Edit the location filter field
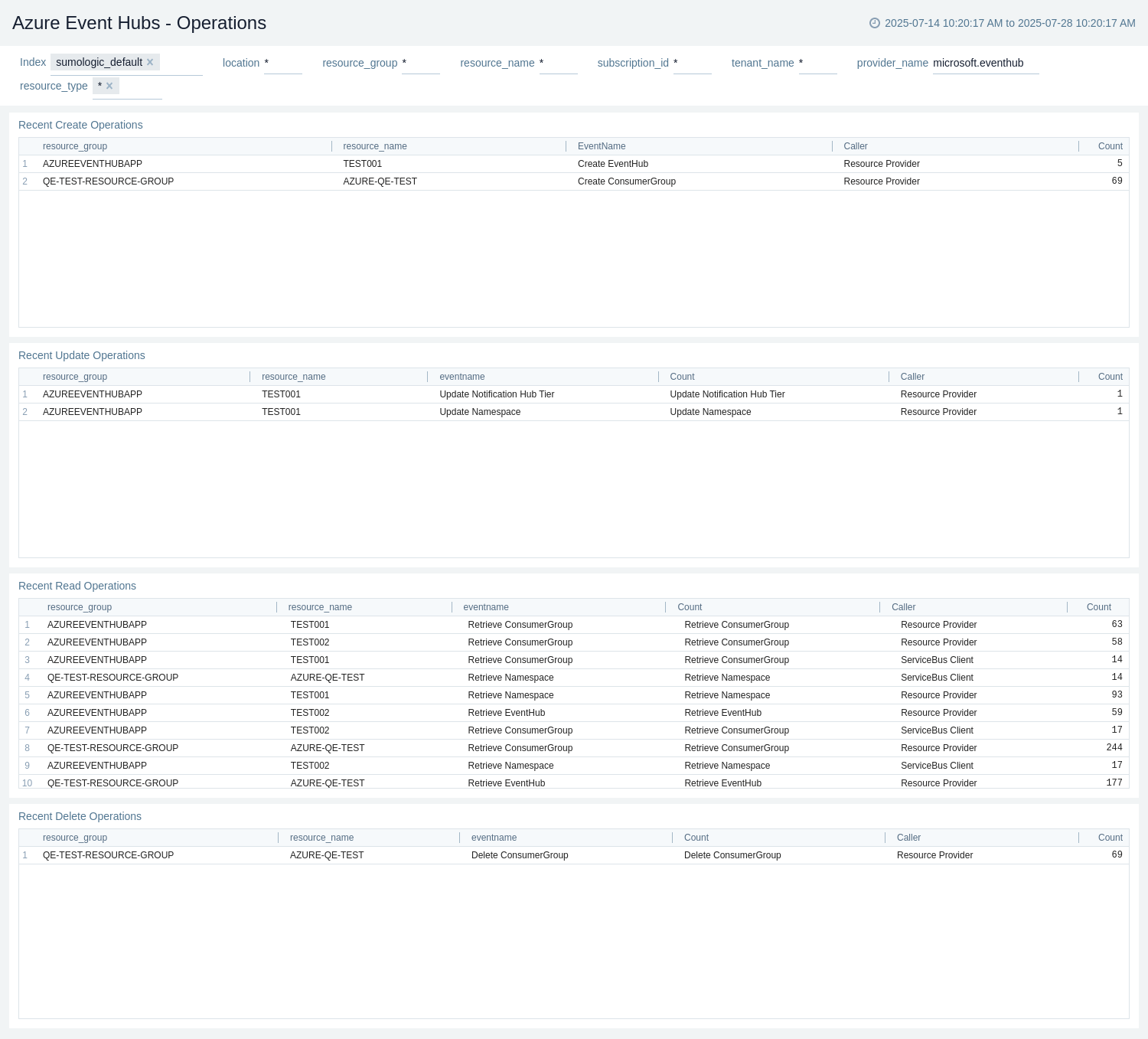The width and height of the screenshot is (1148, 1039). click(x=282, y=63)
